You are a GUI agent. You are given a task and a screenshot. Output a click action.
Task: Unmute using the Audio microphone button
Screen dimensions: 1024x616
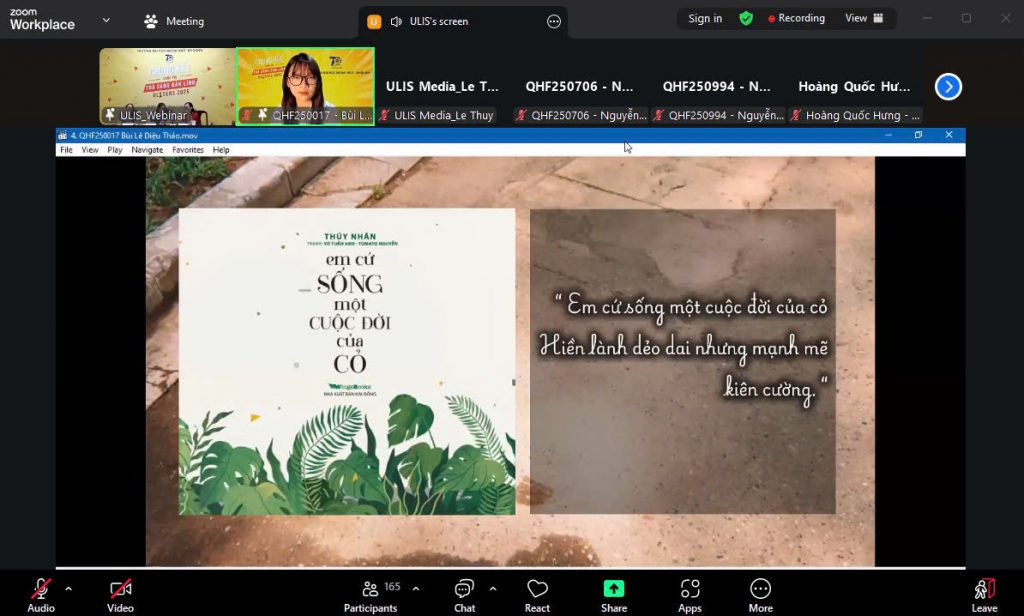(x=40, y=594)
